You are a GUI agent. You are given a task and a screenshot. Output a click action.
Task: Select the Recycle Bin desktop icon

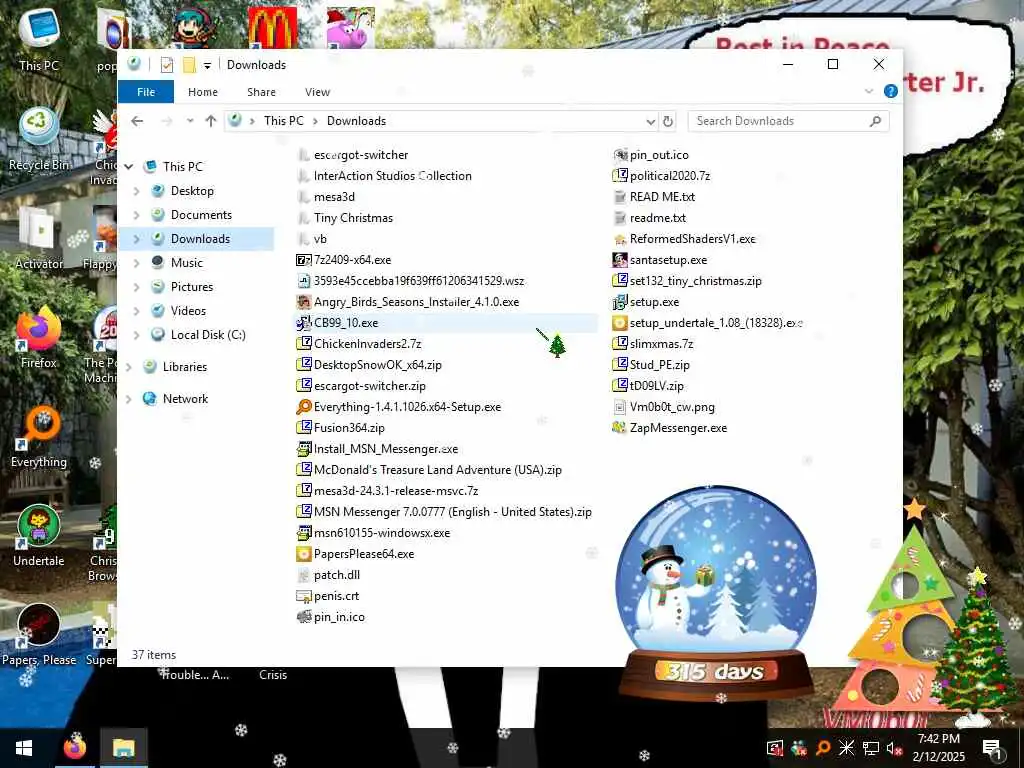click(x=39, y=140)
